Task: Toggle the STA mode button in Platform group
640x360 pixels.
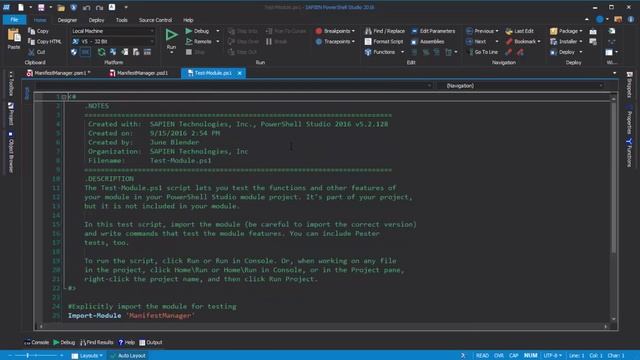Action: pos(85,52)
